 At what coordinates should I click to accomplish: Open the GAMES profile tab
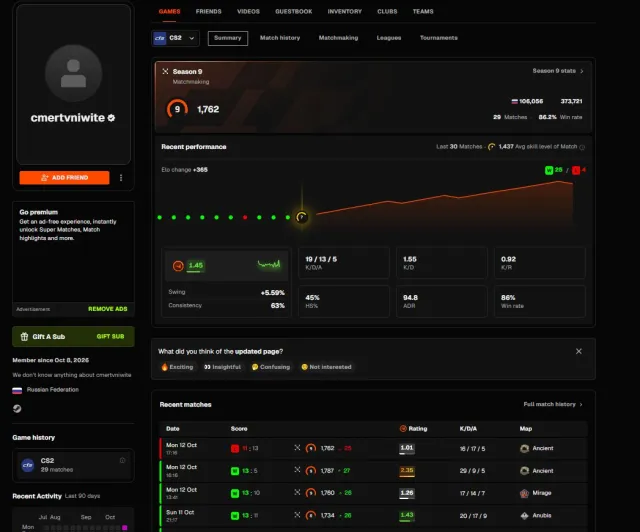(169, 11)
